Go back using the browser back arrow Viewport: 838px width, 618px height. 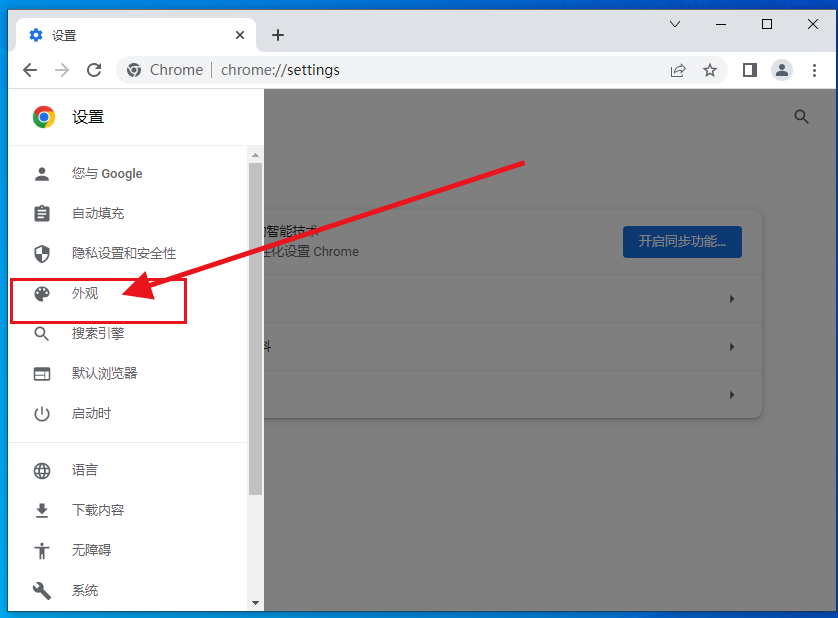30,70
